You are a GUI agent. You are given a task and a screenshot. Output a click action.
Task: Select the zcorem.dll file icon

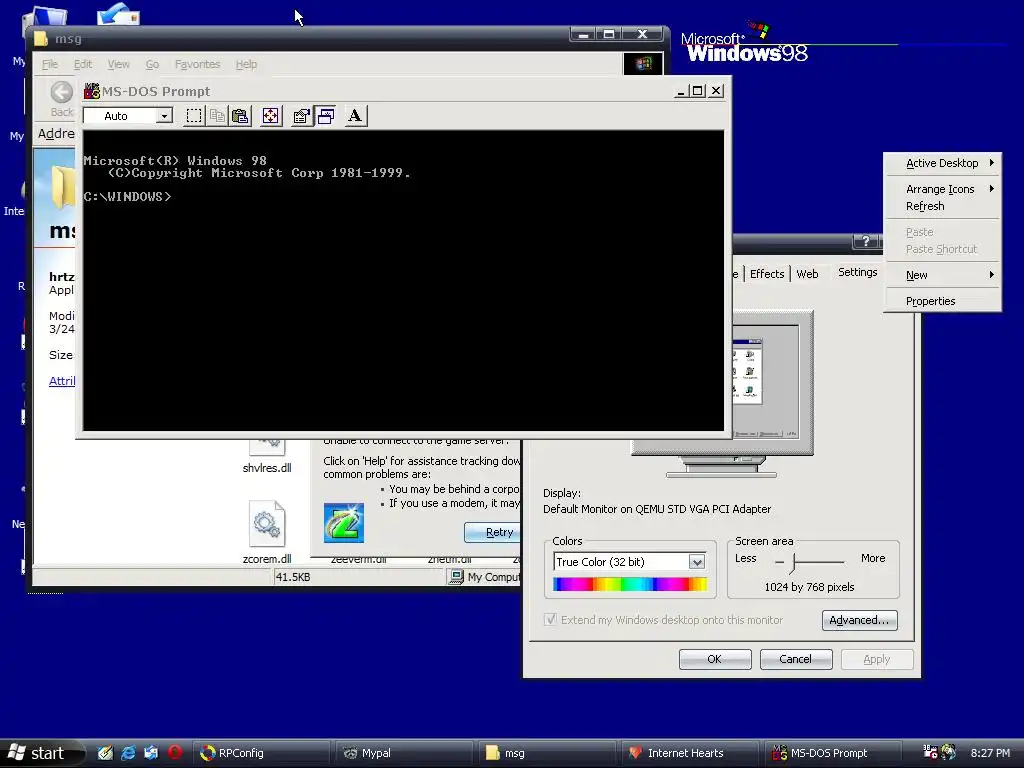266,523
